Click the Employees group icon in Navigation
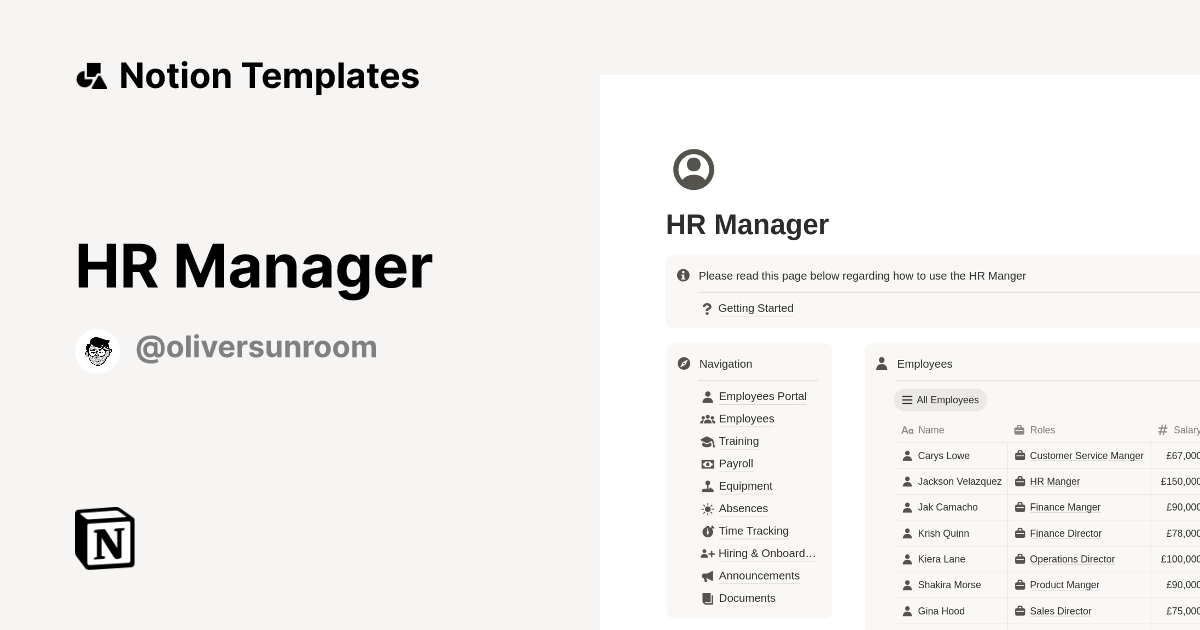Viewport: 1200px width, 630px height. tap(707, 418)
